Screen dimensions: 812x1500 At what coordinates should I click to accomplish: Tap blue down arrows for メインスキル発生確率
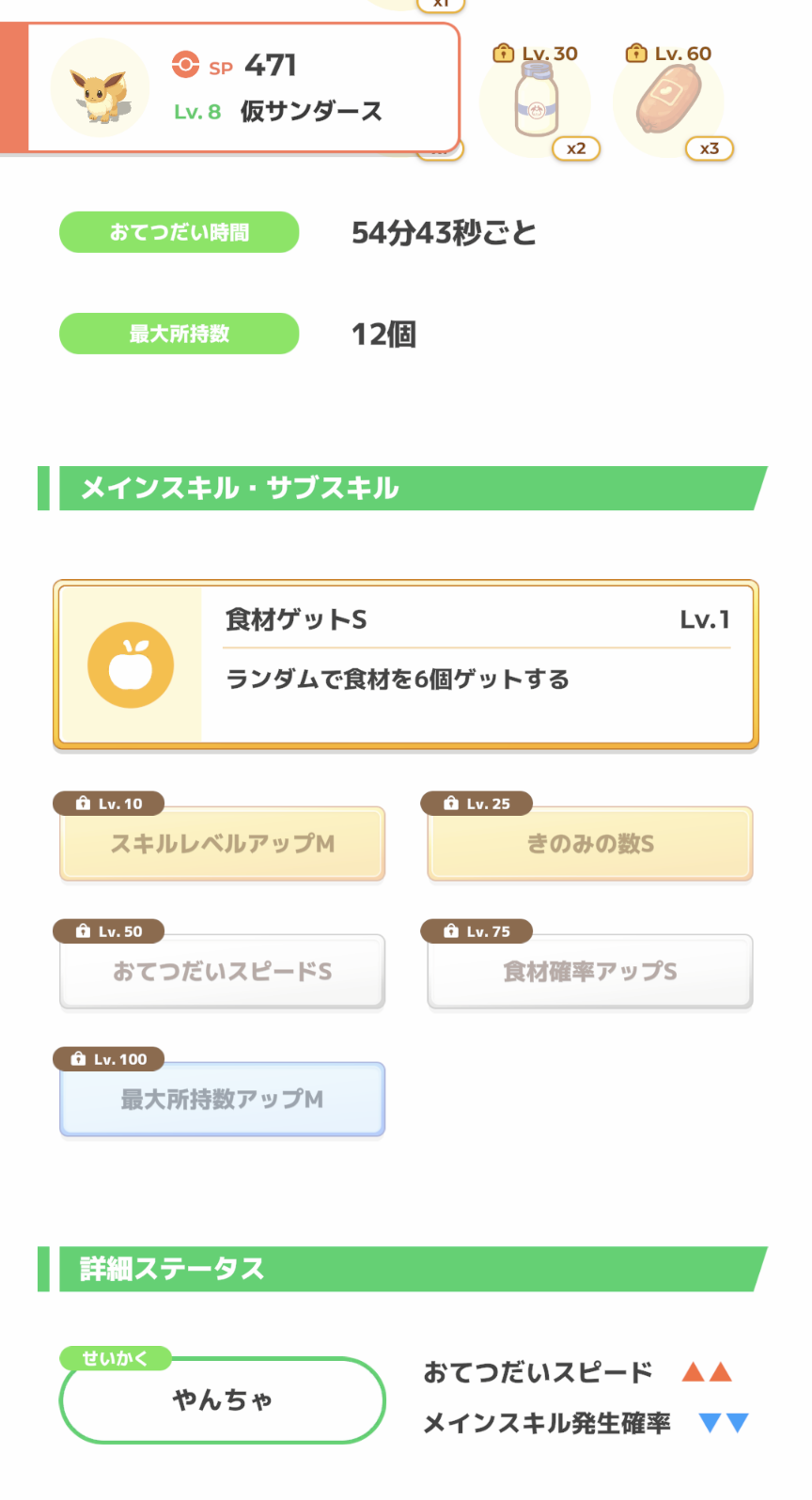[725, 1423]
